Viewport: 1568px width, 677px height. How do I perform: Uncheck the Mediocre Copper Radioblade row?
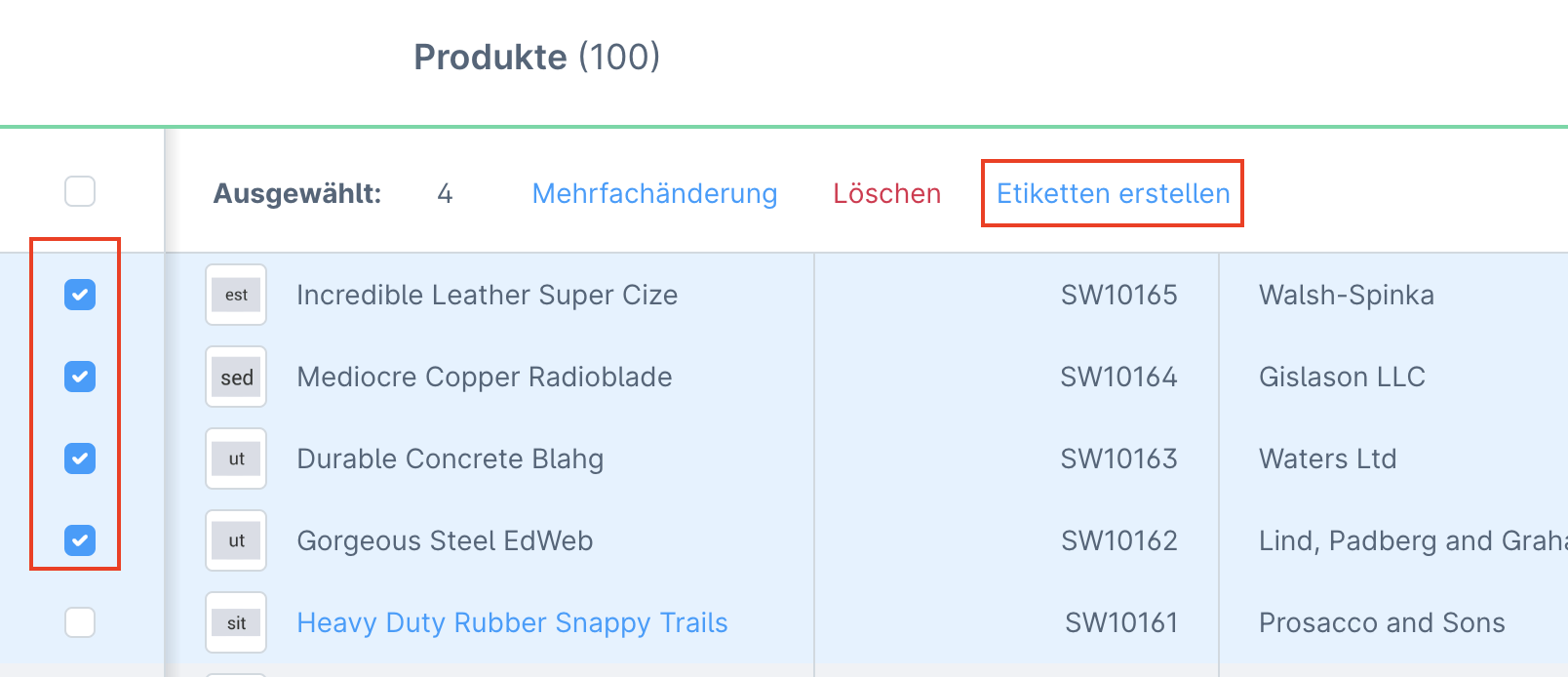click(80, 377)
